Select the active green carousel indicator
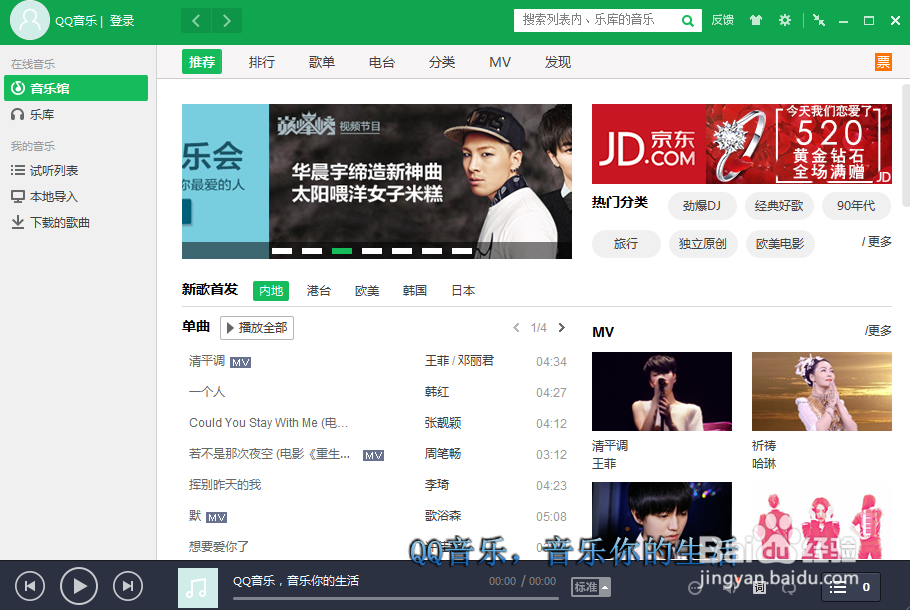Image resolution: width=910 pixels, height=610 pixels. pyautogui.click(x=342, y=251)
